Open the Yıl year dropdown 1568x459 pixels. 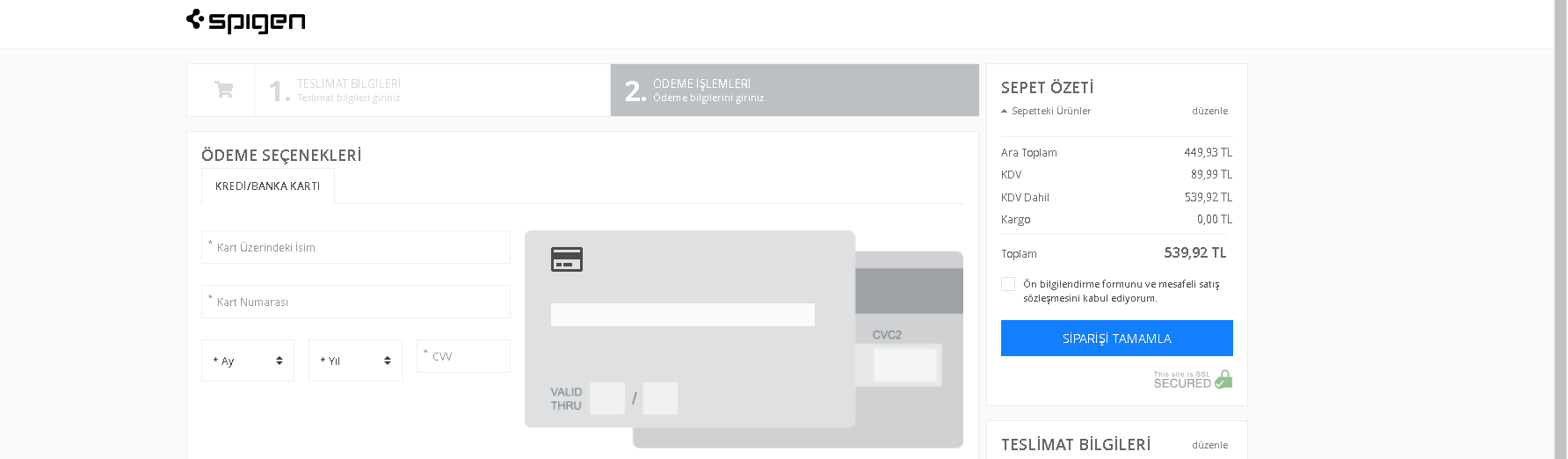(x=355, y=361)
